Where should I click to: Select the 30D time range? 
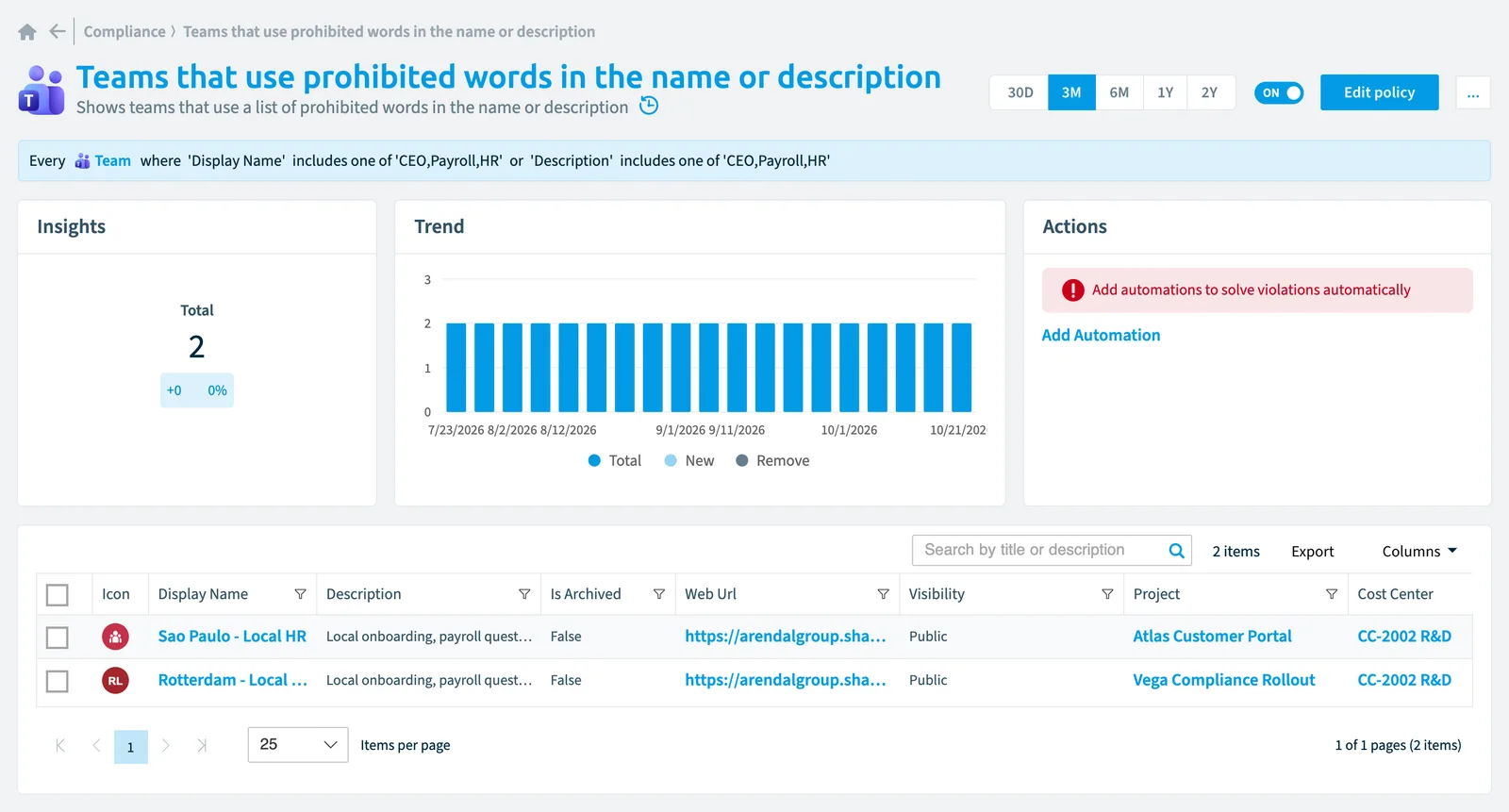[x=1020, y=92]
